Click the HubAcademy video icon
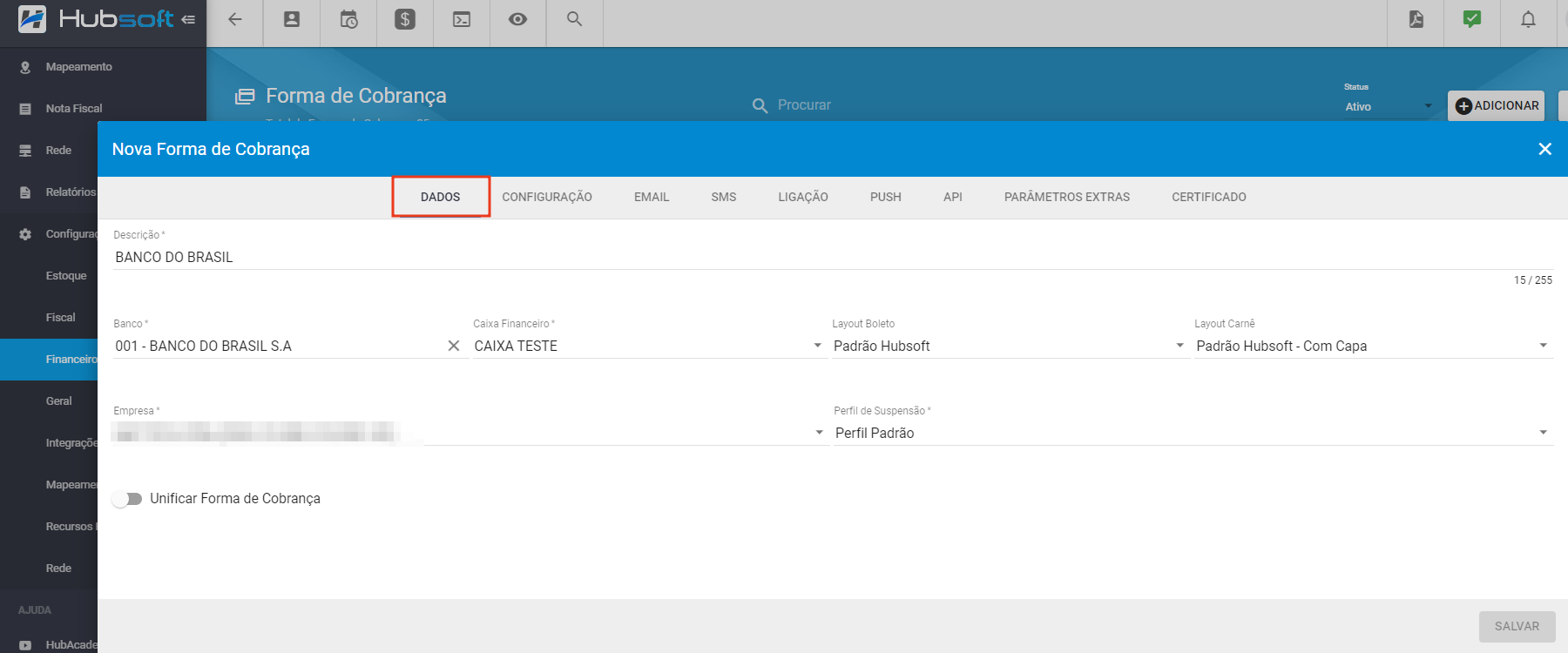 (x=25, y=645)
